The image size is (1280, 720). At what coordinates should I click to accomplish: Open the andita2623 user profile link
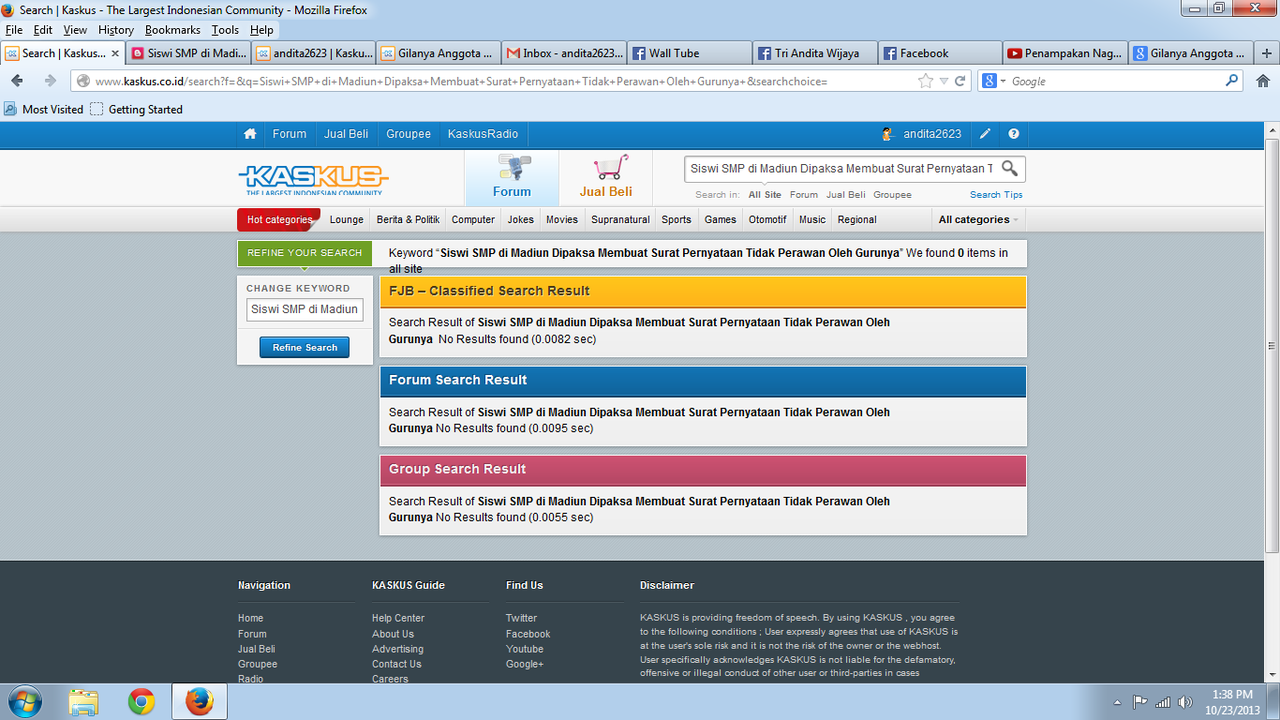tap(932, 134)
